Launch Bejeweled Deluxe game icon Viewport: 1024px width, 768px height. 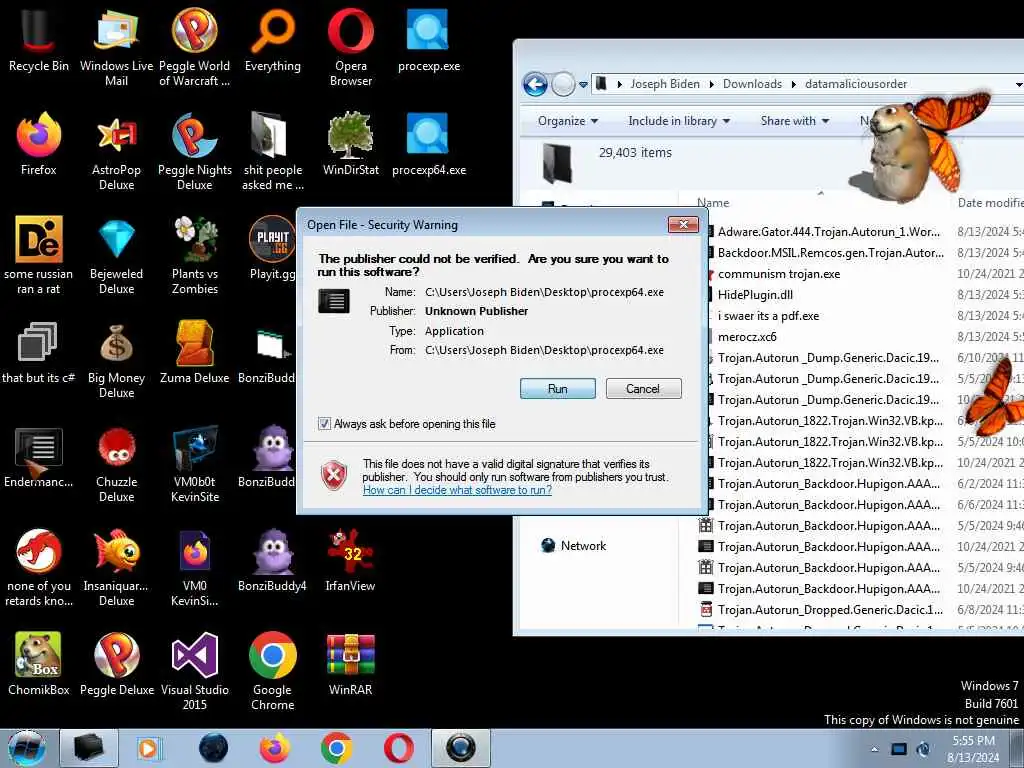(x=116, y=255)
